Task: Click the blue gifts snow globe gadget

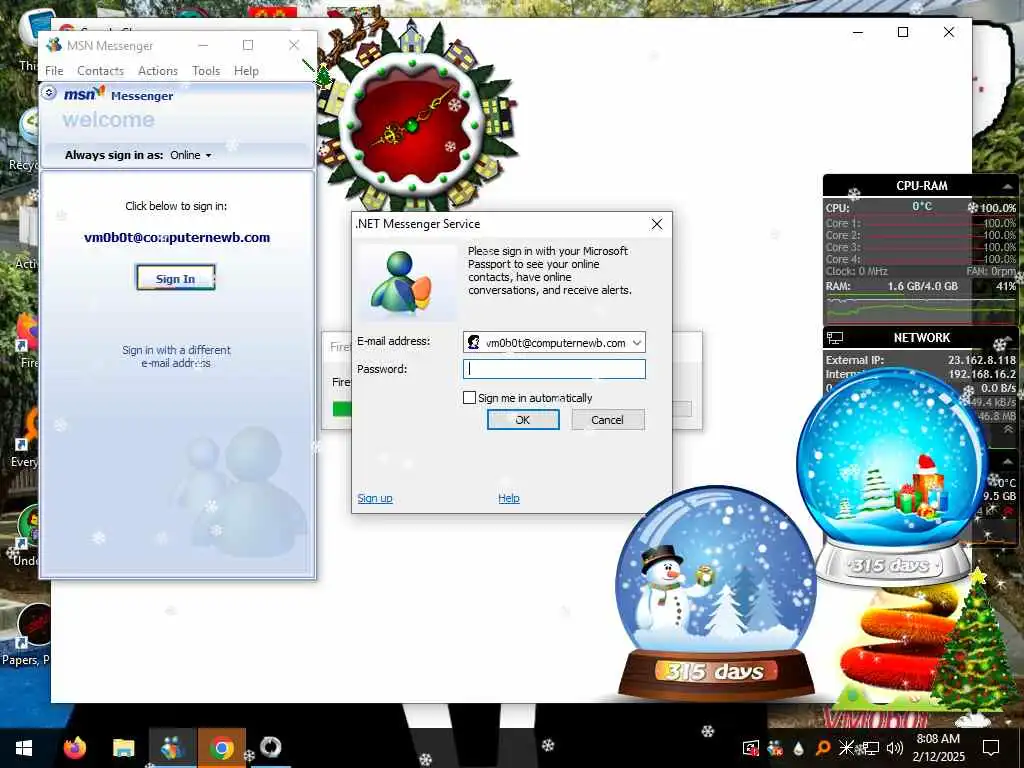Action: [x=891, y=477]
